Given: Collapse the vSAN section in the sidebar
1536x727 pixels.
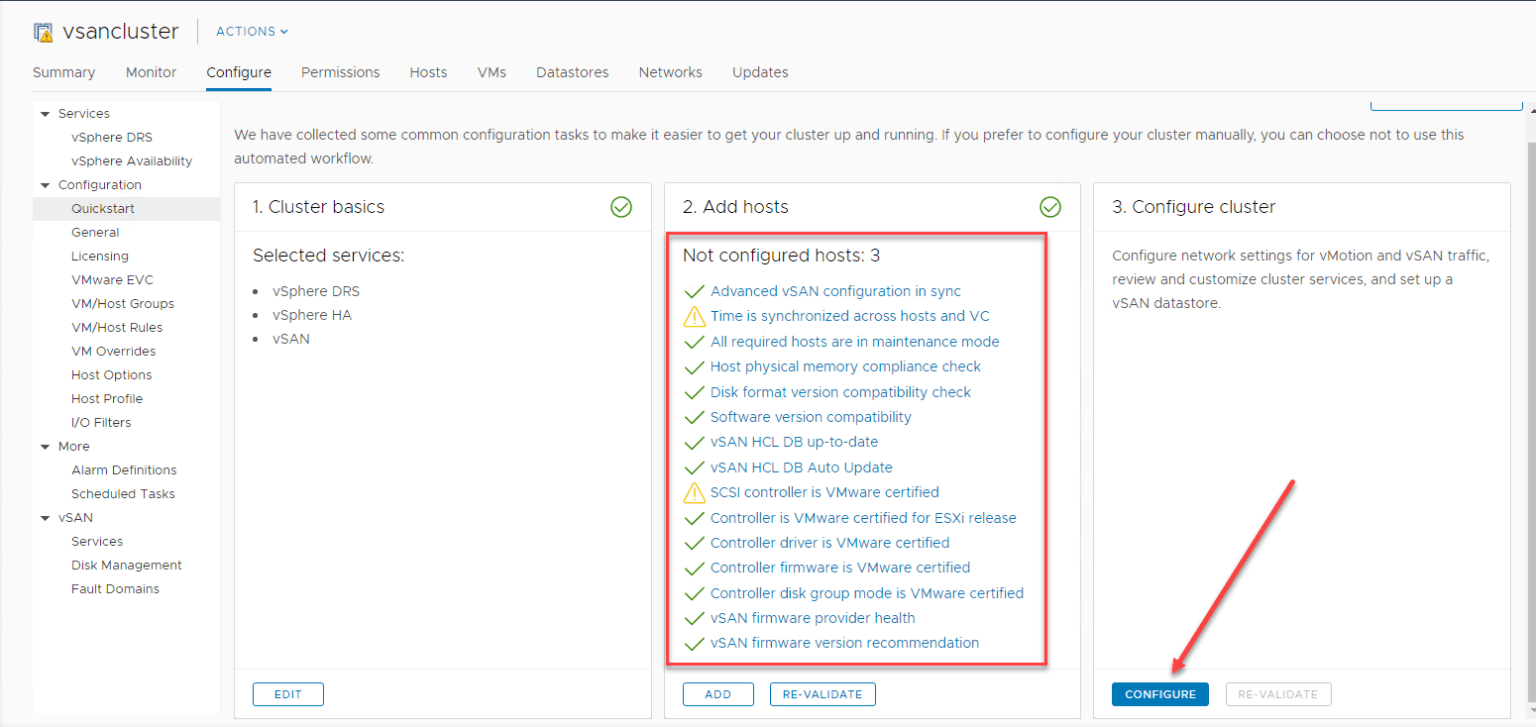Looking at the screenshot, I should (44, 517).
